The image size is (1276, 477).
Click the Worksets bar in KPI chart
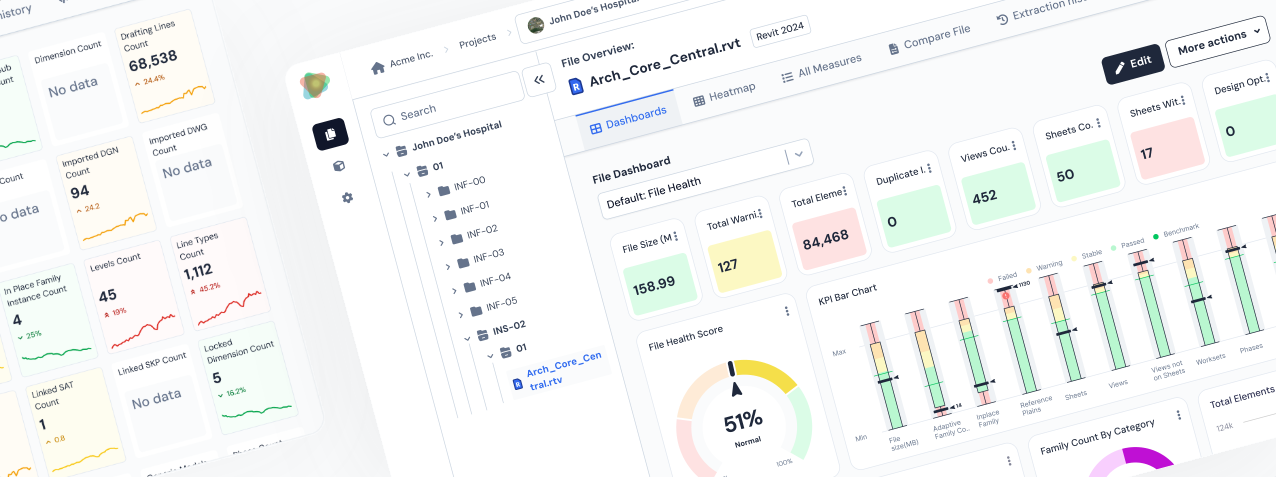coord(1195,290)
